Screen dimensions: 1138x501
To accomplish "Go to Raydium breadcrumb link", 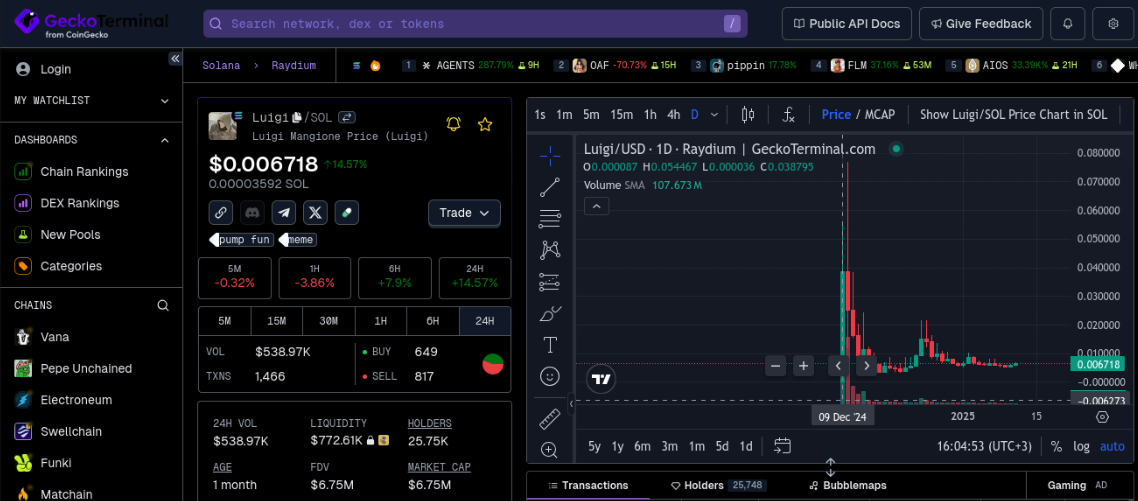I will coord(294,65).
